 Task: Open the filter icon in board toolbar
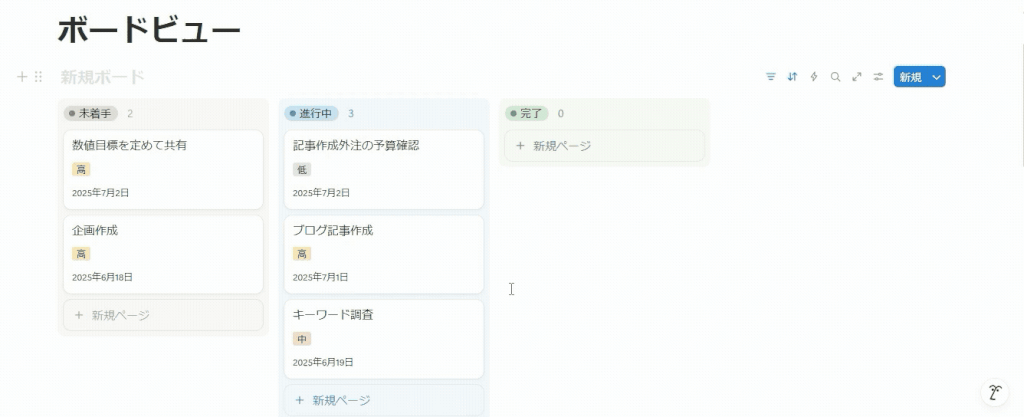(x=771, y=77)
